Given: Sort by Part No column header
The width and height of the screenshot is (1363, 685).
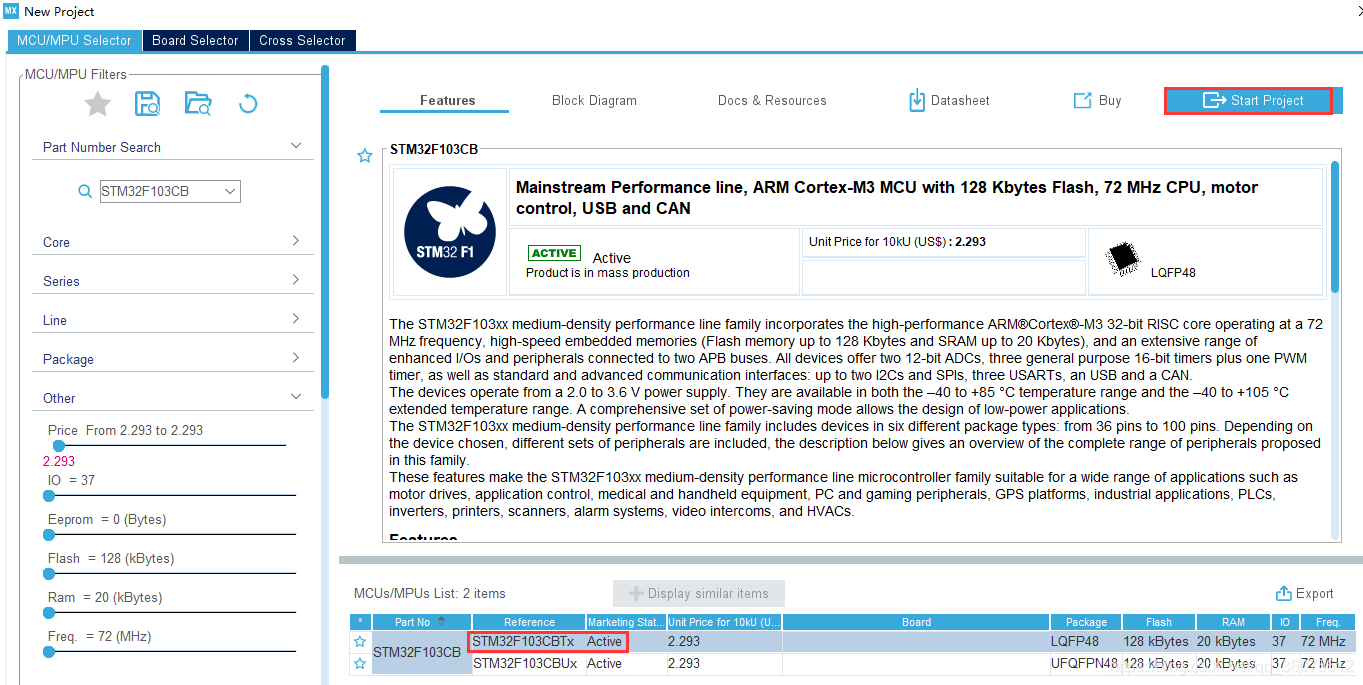Looking at the screenshot, I should (421, 622).
